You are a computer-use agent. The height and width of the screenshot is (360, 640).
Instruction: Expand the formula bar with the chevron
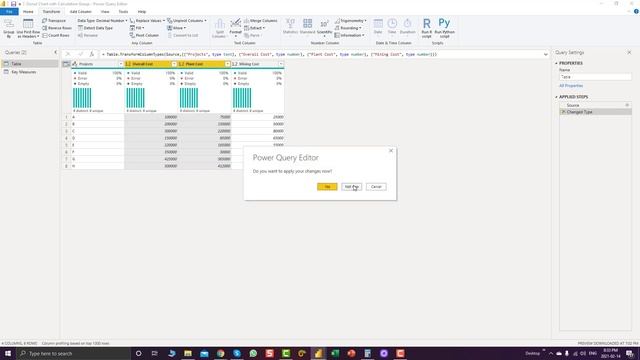pyautogui.click(x=546, y=54)
